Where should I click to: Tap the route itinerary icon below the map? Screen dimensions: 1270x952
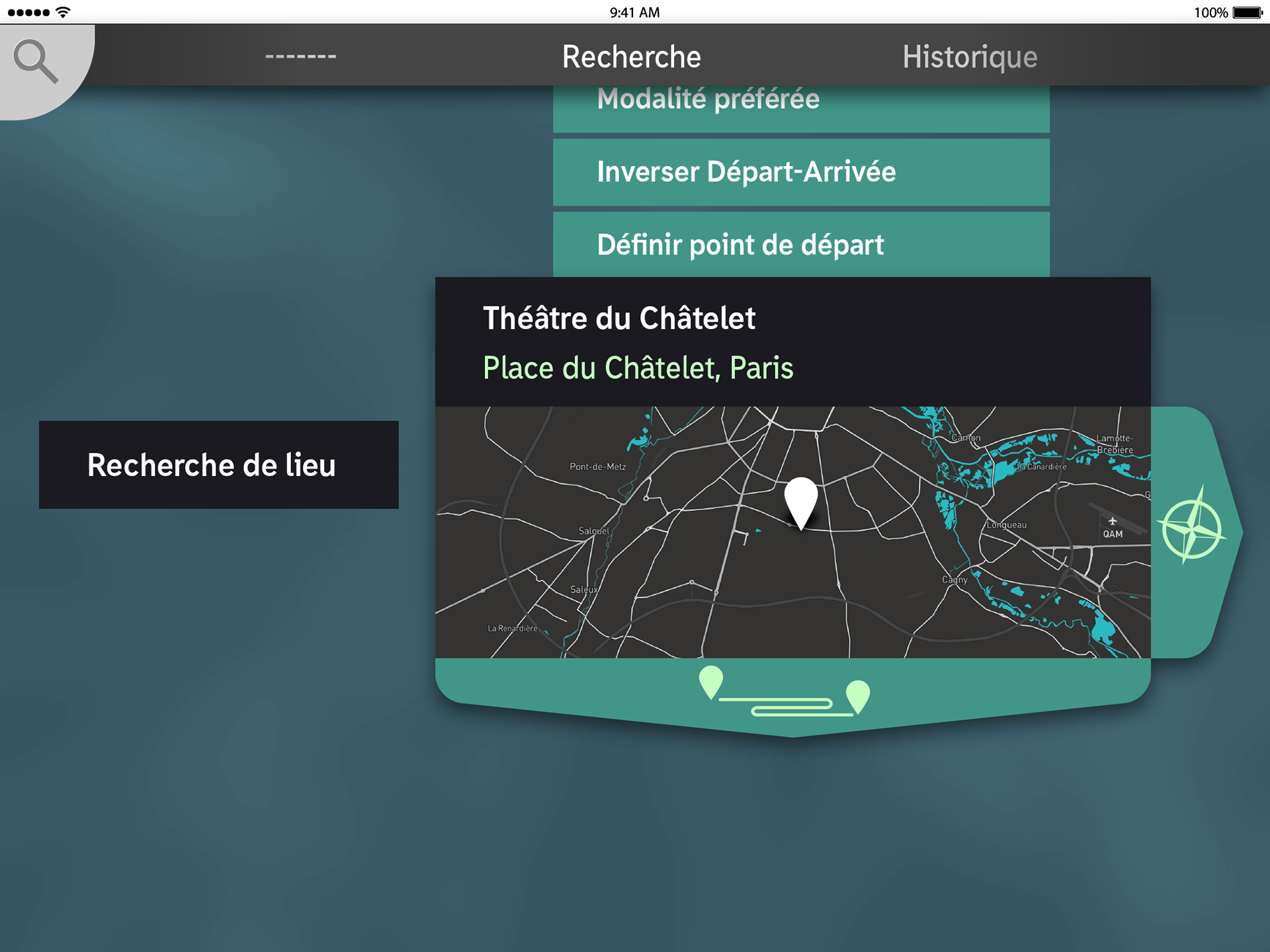point(784,692)
